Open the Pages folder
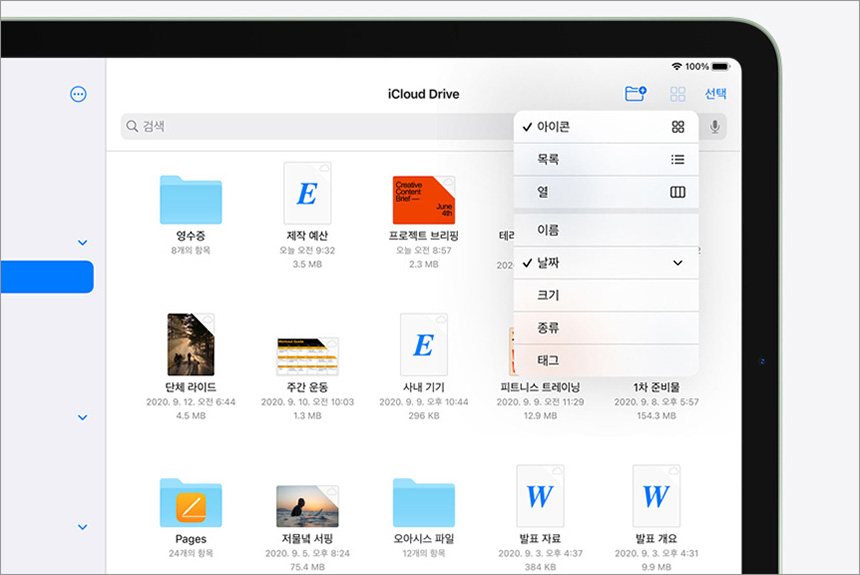The height and width of the screenshot is (575, 860). click(x=191, y=503)
